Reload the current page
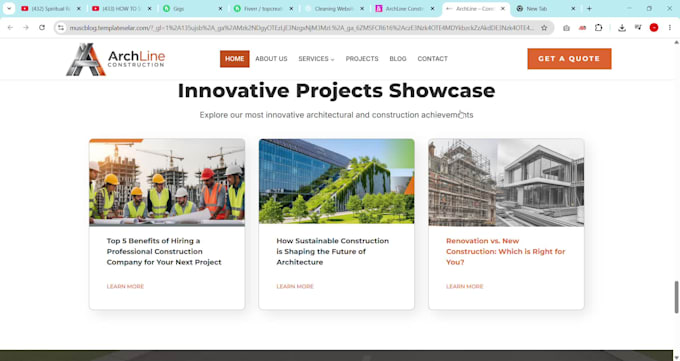The height and width of the screenshot is (361, 680). (x=42, y=28)
